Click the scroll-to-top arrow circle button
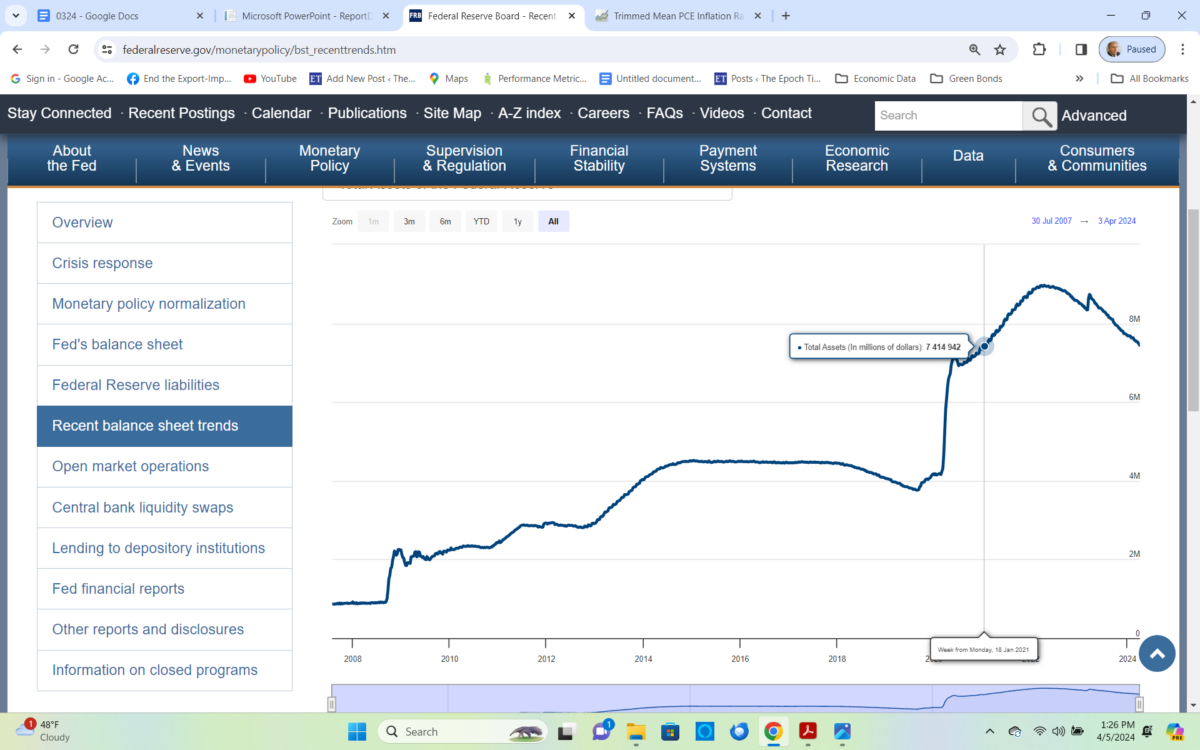1200x750 pixels. click(1158, 654)
